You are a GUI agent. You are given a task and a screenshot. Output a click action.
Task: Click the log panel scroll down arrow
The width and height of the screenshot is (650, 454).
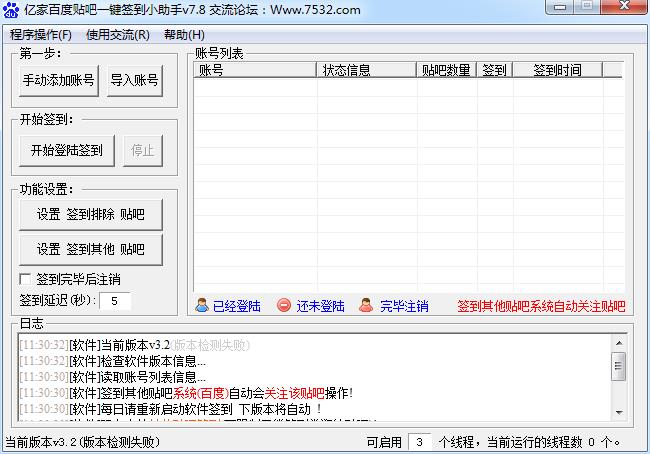[x=619, y=412]
